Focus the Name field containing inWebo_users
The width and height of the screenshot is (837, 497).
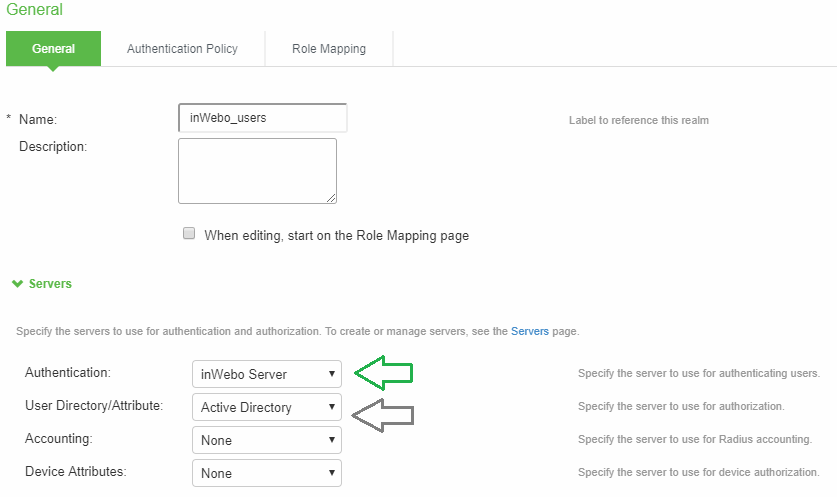click(x=262, y=118)
